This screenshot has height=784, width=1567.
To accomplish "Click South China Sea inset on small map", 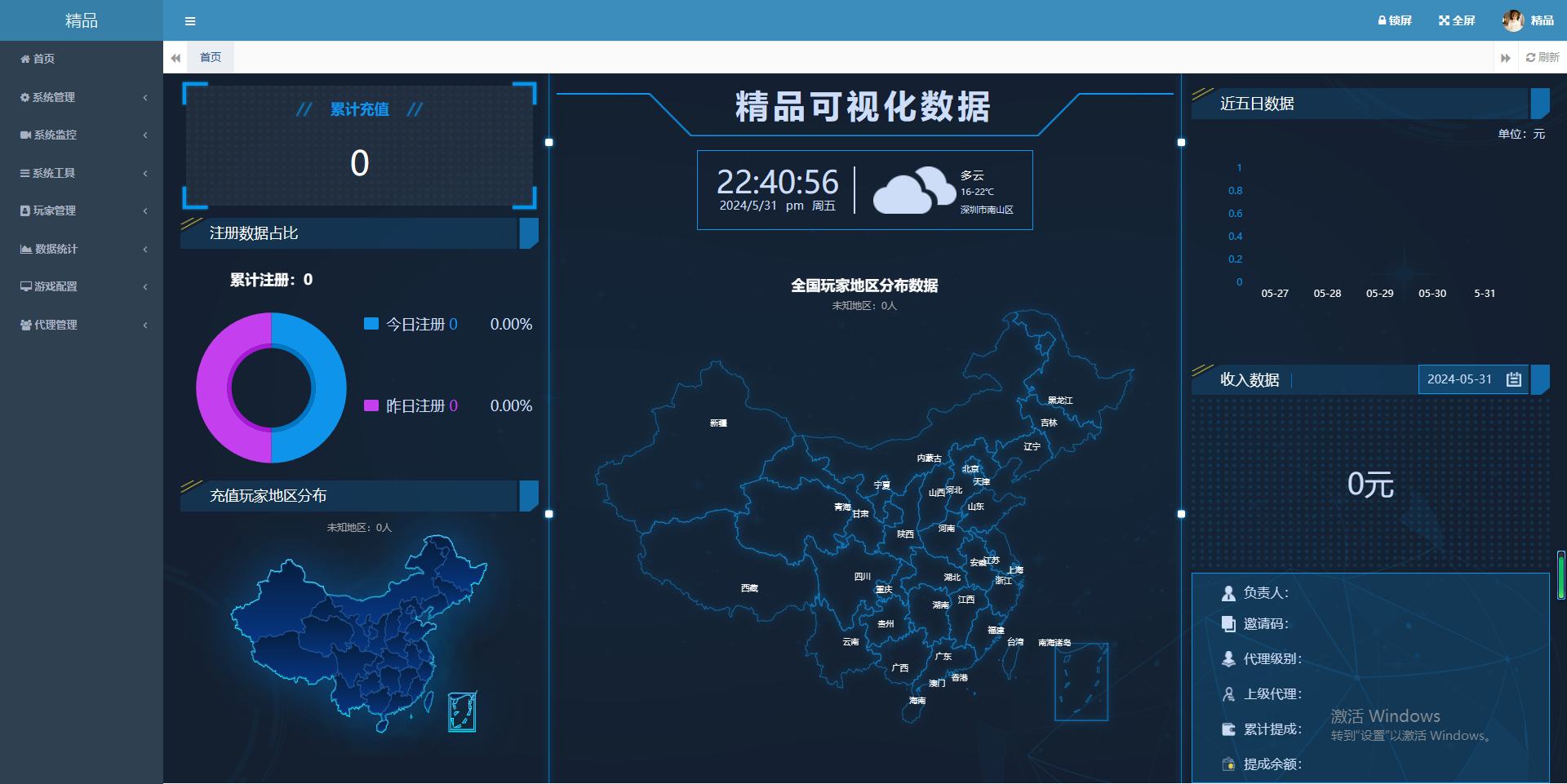I will 463,711.
